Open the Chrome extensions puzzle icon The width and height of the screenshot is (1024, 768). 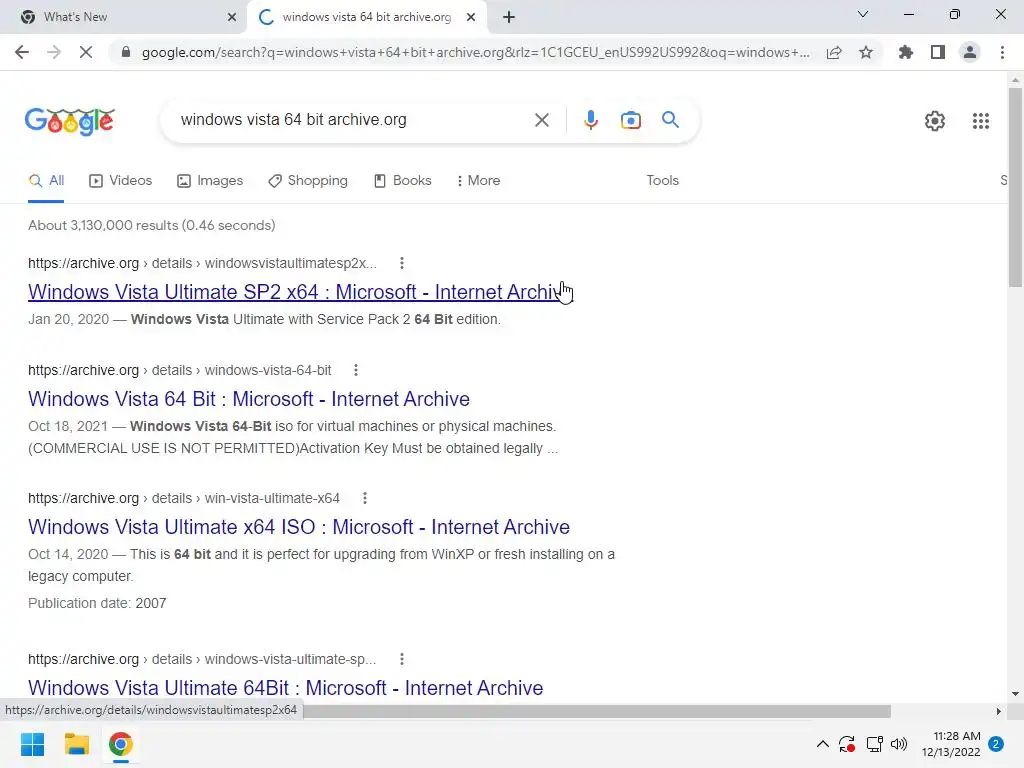pyautogui.click(x=905, y=52)
